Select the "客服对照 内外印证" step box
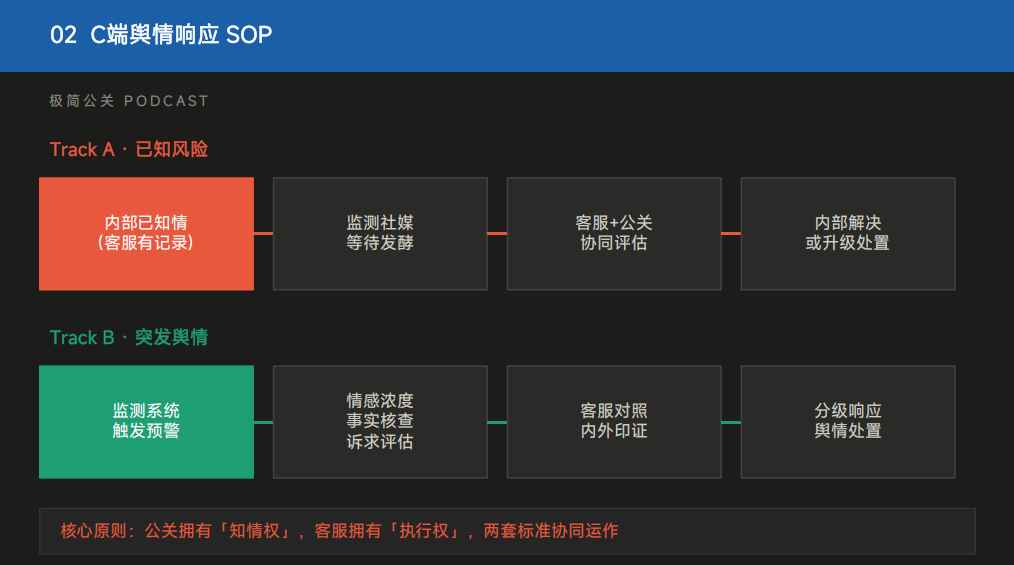 click(614, 421)
